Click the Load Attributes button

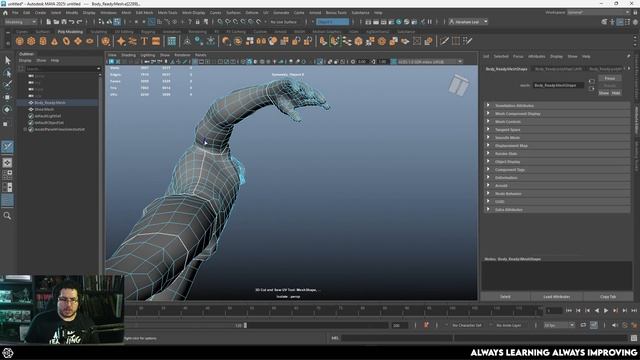(x=556, y=297)
